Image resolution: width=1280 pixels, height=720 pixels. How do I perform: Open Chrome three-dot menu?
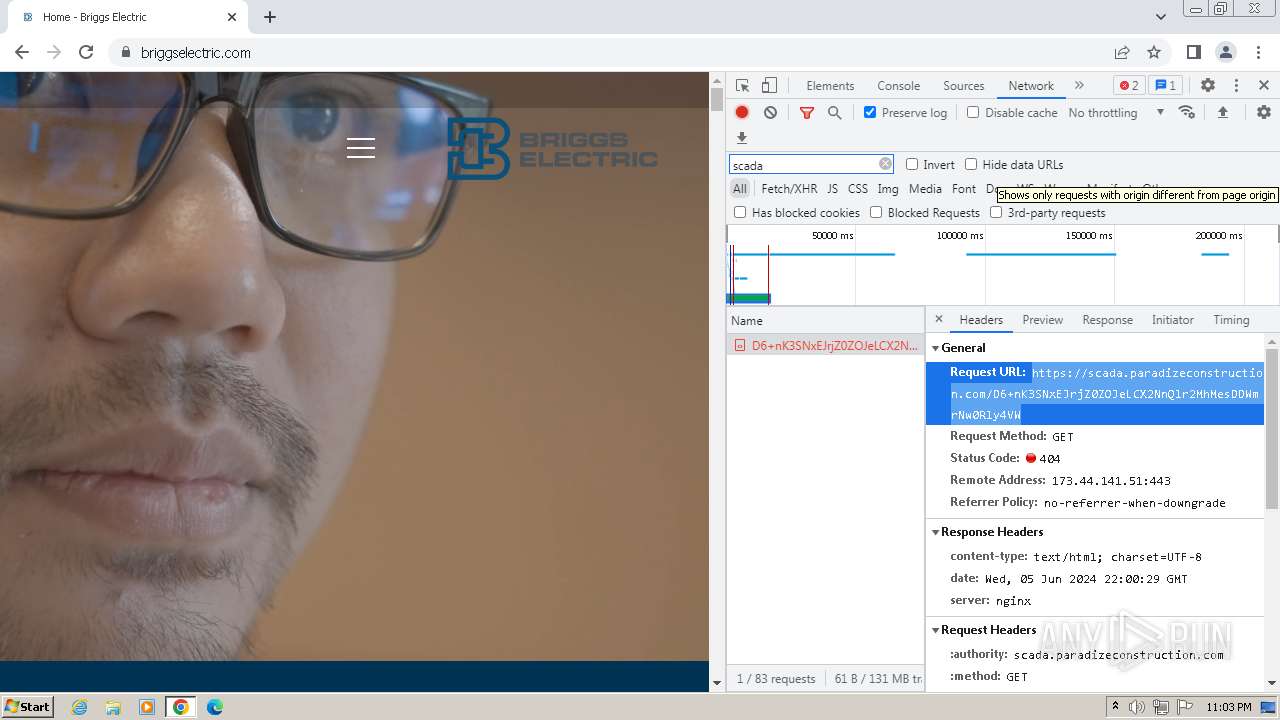coord(1258,52)
